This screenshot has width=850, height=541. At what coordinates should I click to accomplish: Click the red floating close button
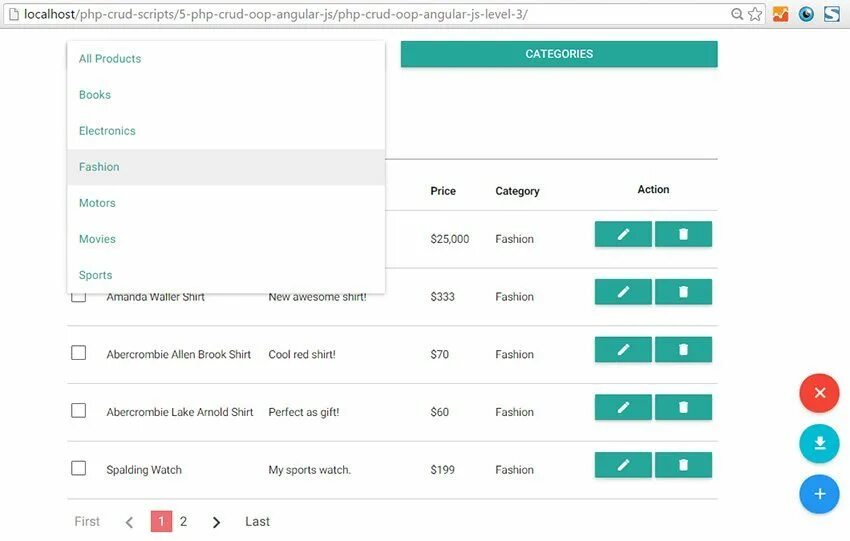(x=819, y=393)
